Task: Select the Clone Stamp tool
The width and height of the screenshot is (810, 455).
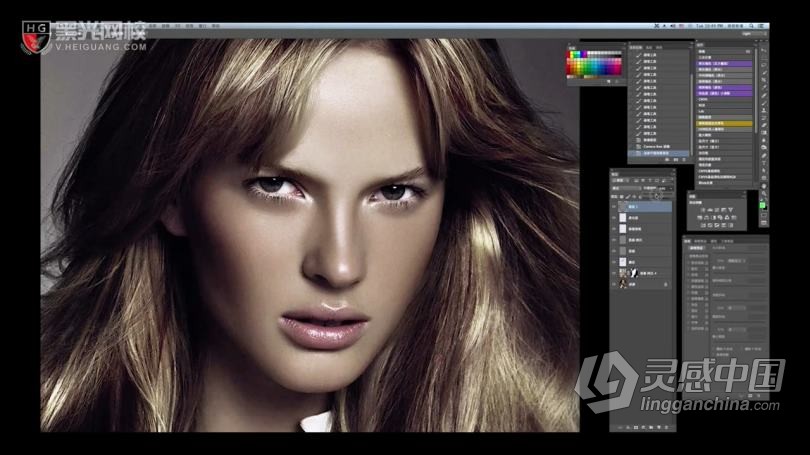Action: pos(764,111)
